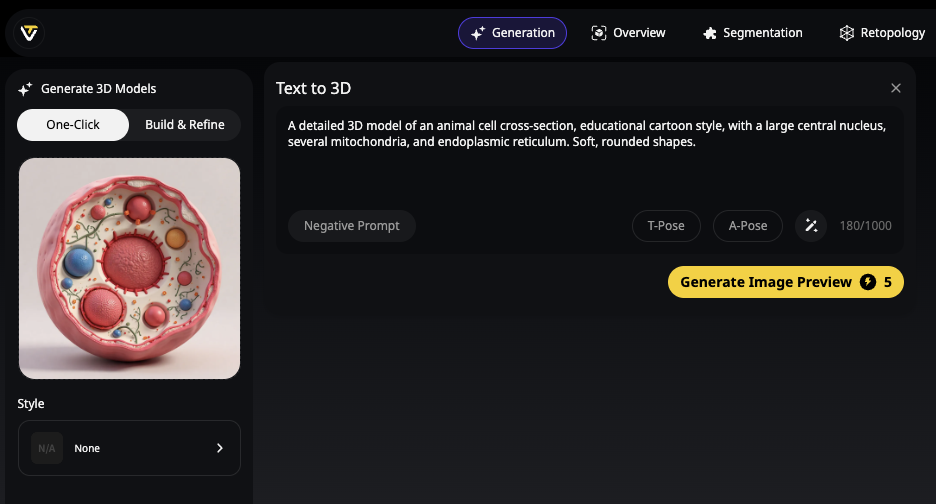Close the Text to 3D panel

pyautogui.click(x=895, y=88)
